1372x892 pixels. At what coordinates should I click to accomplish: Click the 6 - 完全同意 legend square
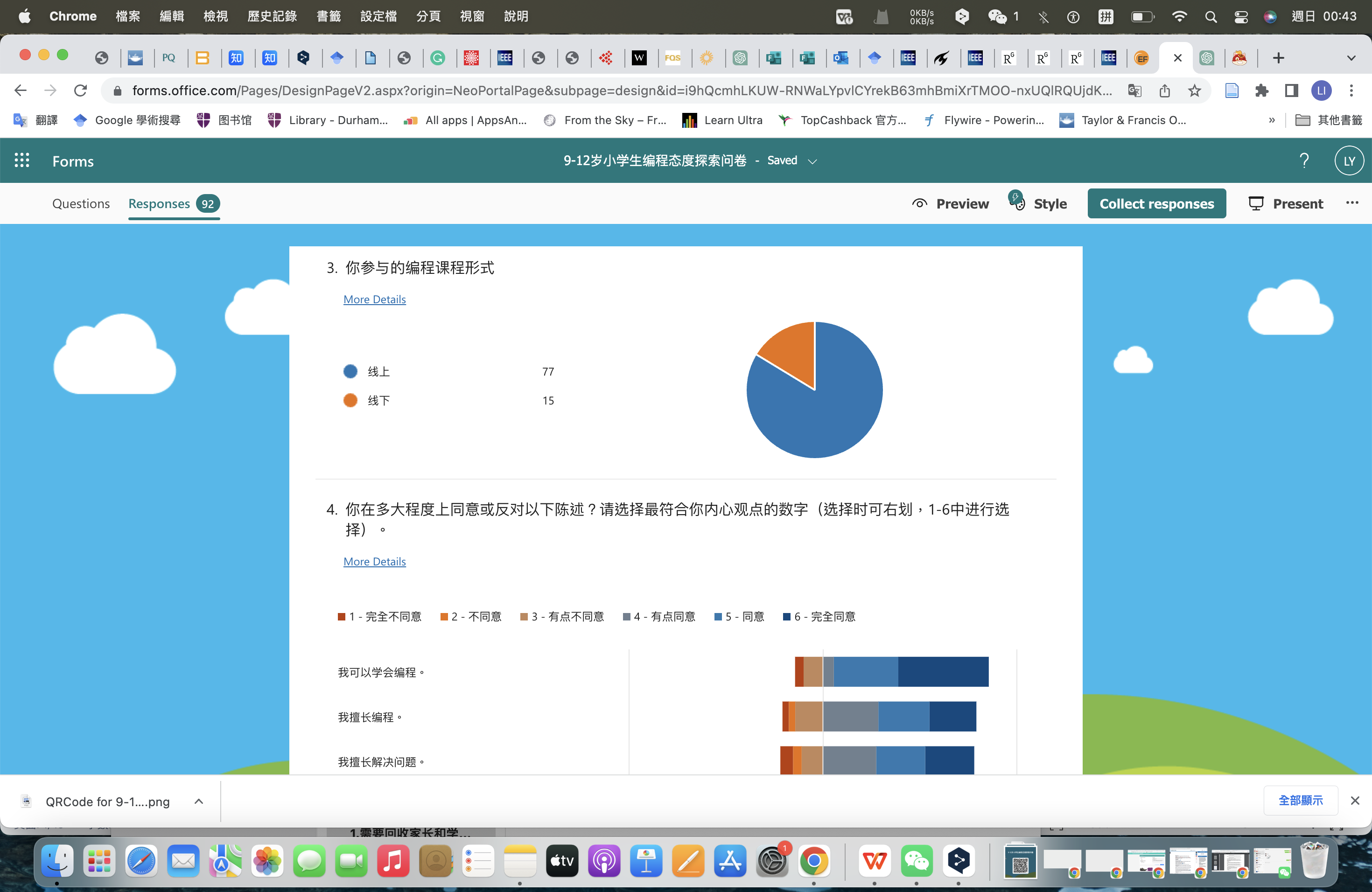click(786, 617)
